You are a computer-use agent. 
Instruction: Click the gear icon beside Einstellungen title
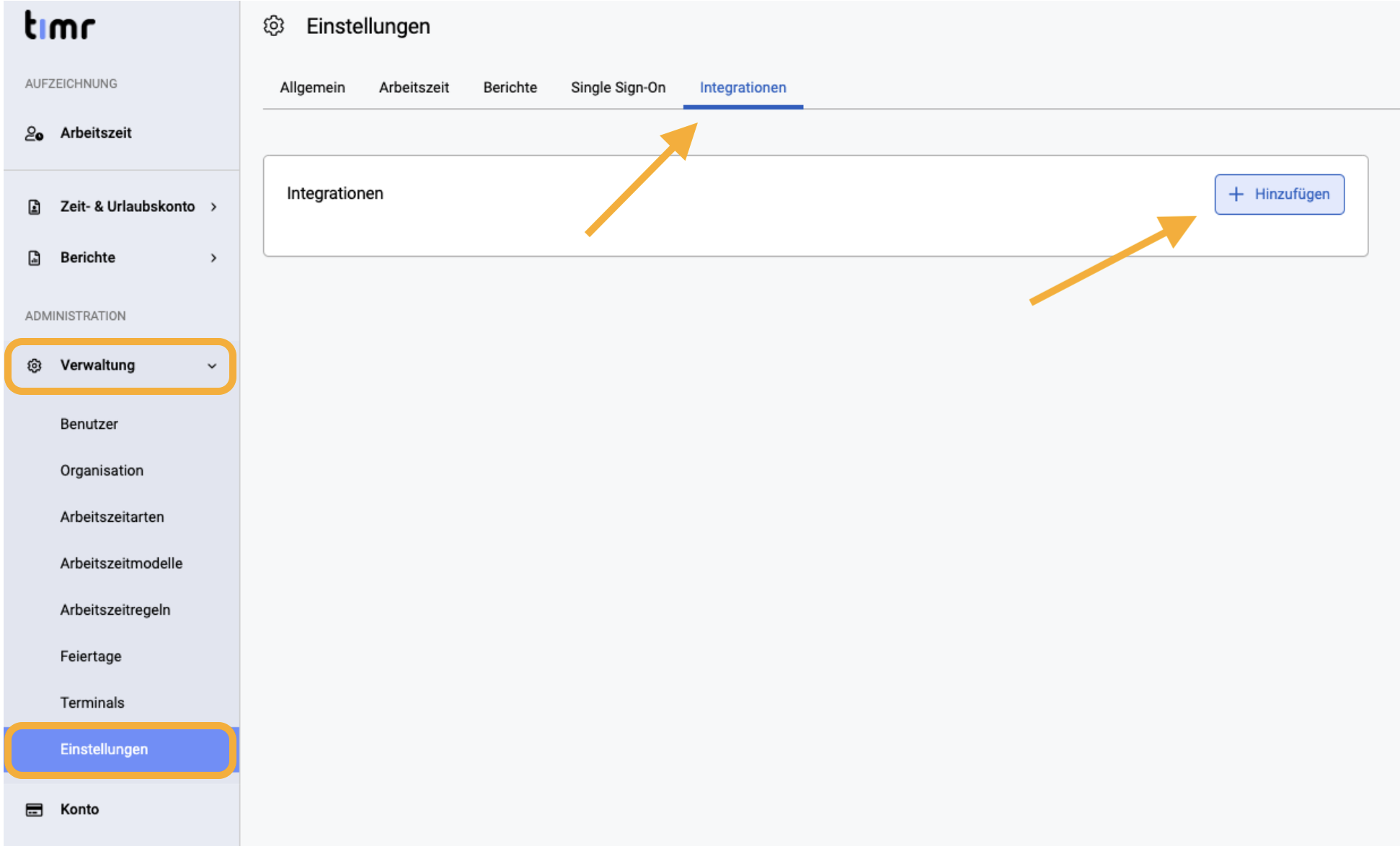274,26
